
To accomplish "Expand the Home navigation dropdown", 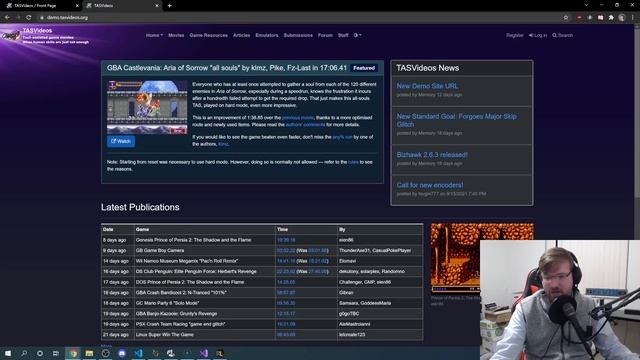I will tap(154, 36).
